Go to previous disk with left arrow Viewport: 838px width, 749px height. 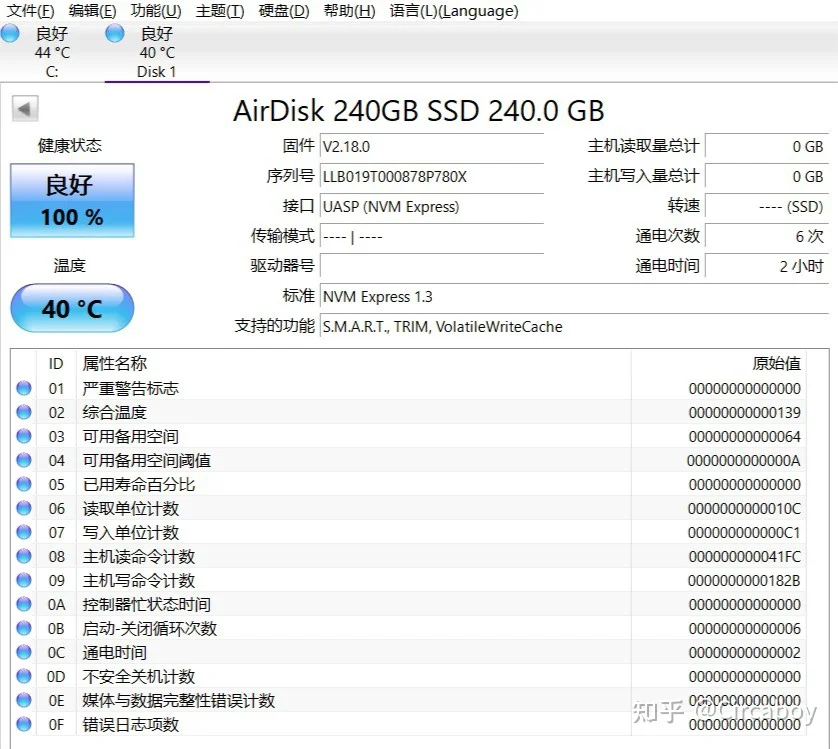(x=25, y=109)
